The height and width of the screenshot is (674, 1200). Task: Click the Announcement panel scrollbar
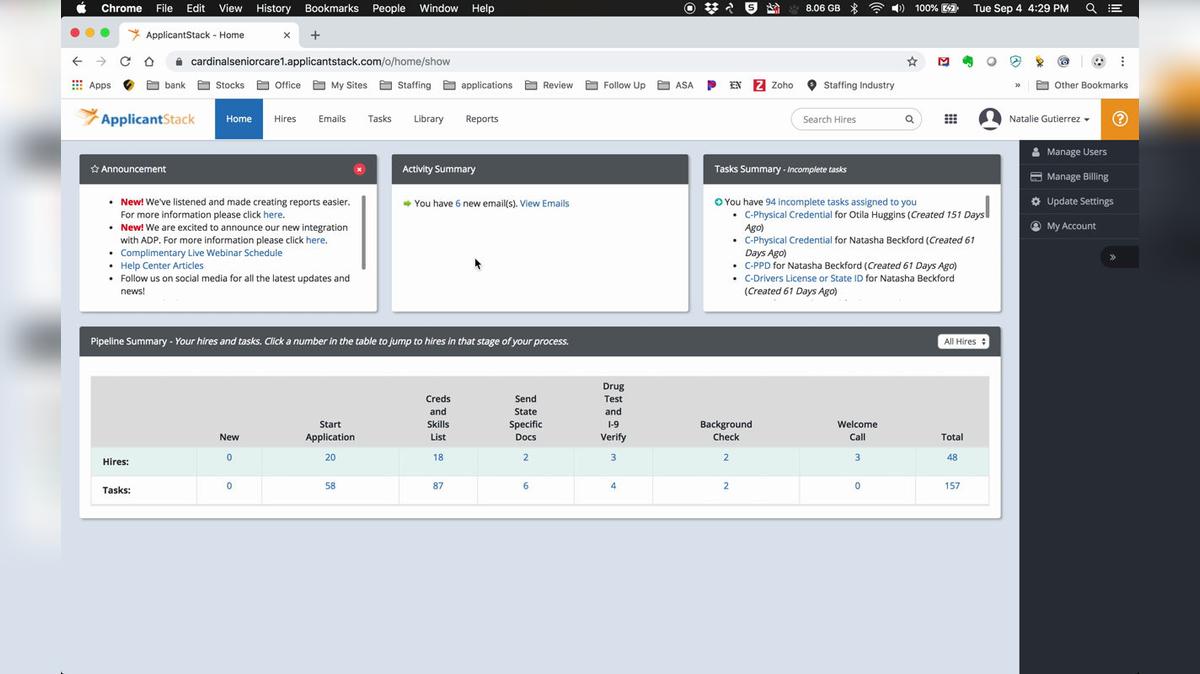[363, 232]
